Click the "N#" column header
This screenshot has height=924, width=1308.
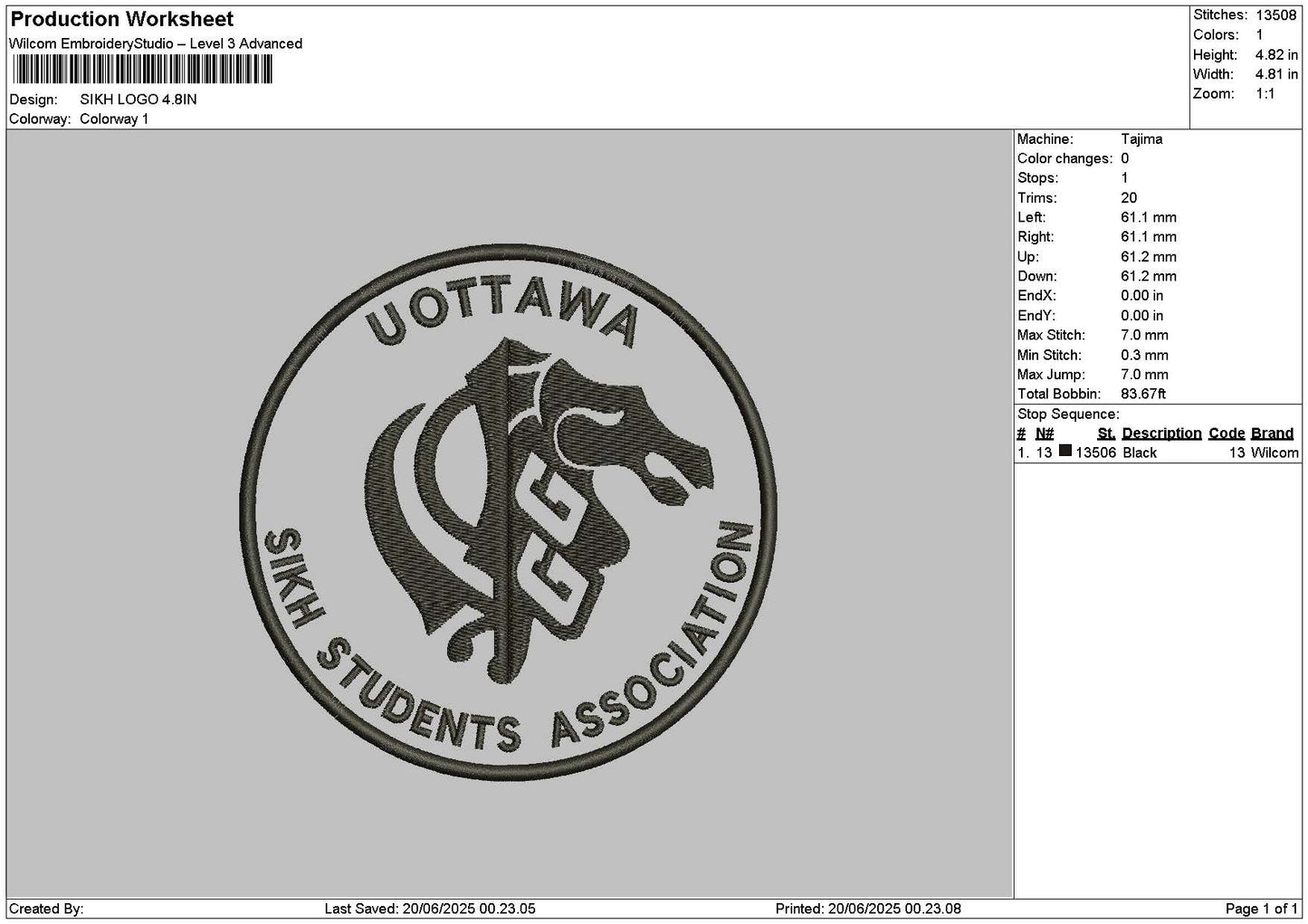coord(1045,433)
